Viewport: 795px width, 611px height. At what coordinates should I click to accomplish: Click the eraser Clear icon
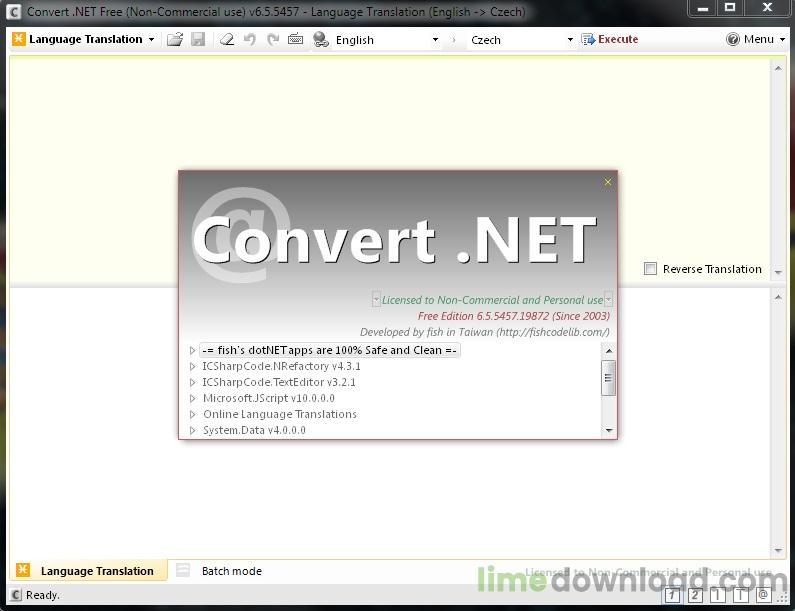pyautogui.click(x=226, y=40)
